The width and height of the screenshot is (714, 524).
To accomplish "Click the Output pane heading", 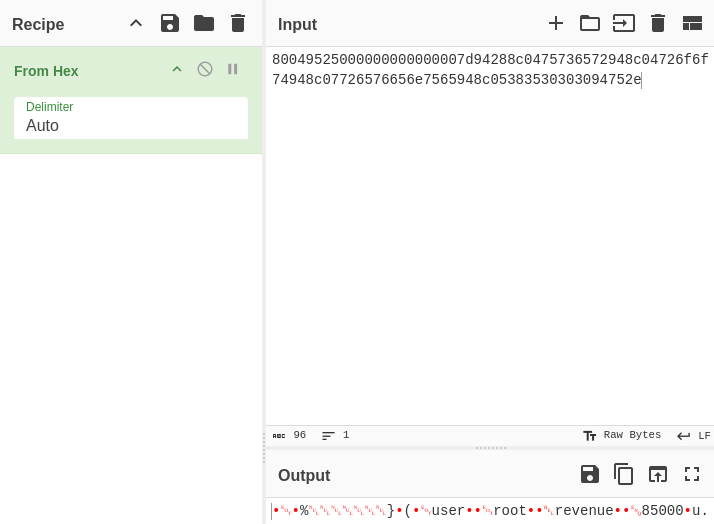I will click(x=304, y=475).
